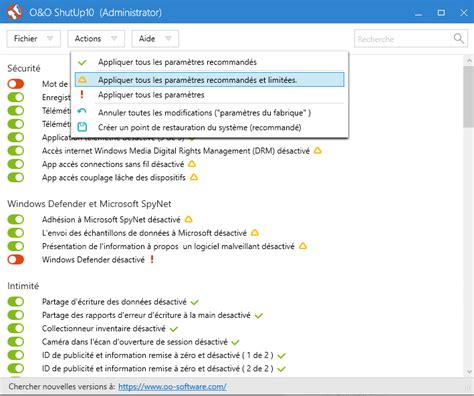Select Appliquer tous les paramètres recommandés
Viewport: 474px width, 396px height.
(x=210, y=62)
